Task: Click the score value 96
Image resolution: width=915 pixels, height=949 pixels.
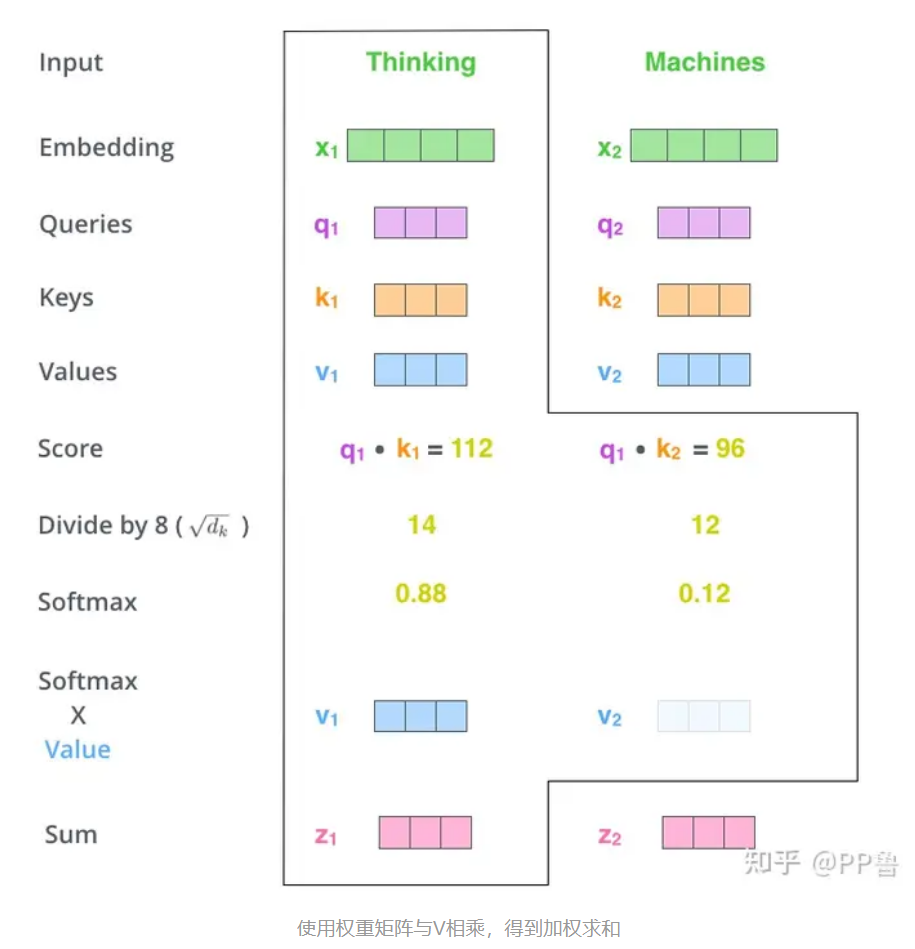Action: point(730,448)
